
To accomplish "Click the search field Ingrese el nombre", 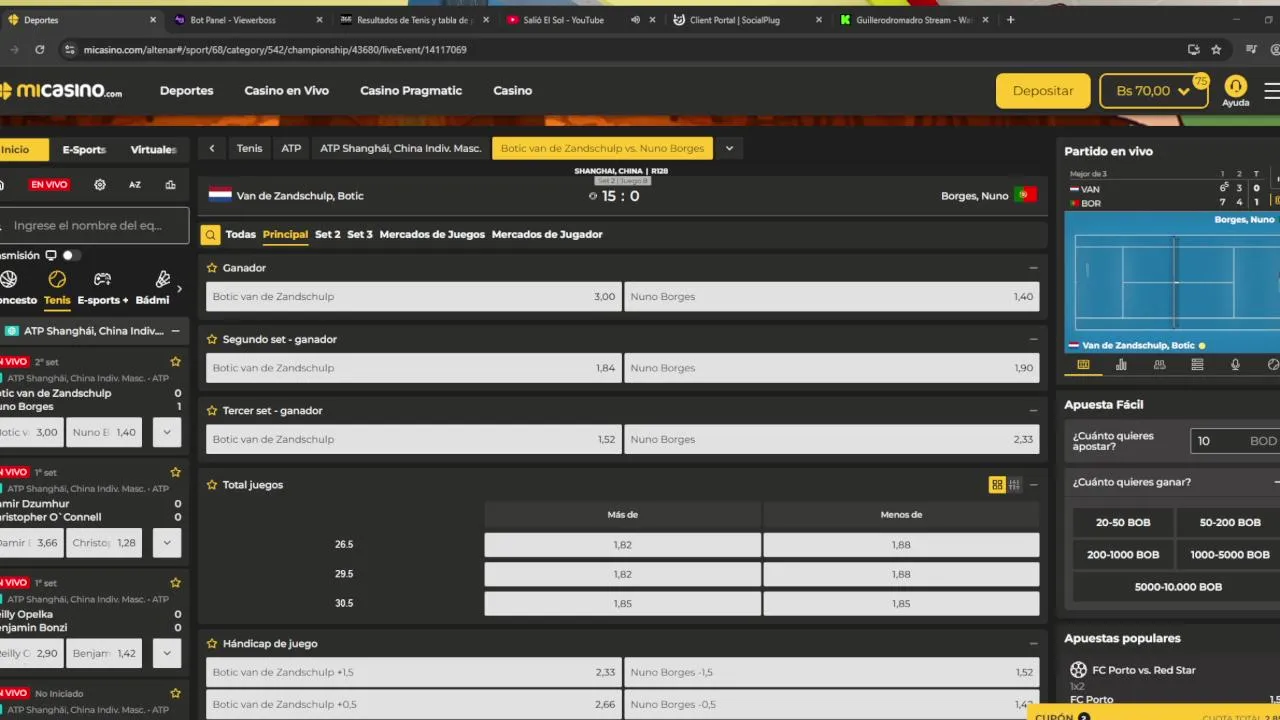I will (95, 226).
